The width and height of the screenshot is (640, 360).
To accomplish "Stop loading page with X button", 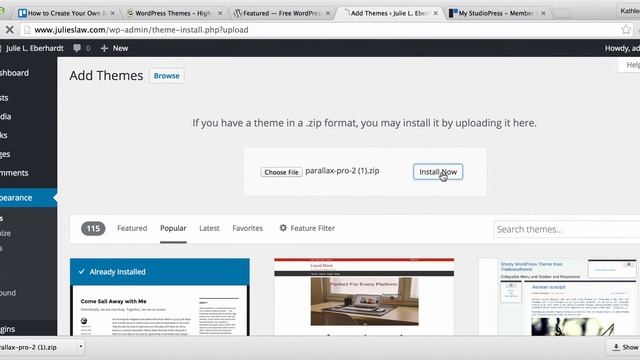I will 9,30.
